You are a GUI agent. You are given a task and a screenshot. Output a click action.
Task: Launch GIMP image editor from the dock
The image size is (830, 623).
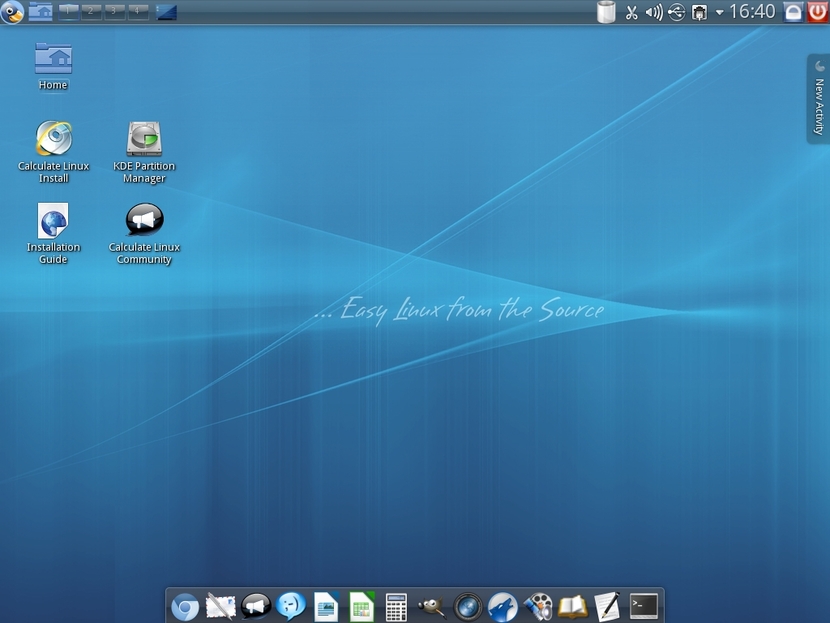432,606
